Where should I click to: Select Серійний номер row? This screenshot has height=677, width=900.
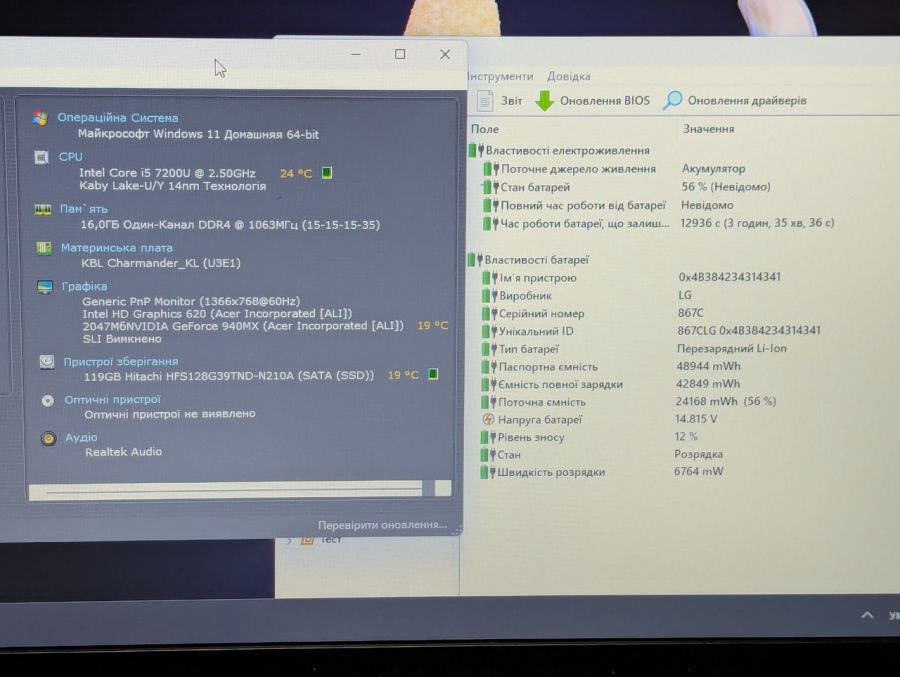coord(592,313)
